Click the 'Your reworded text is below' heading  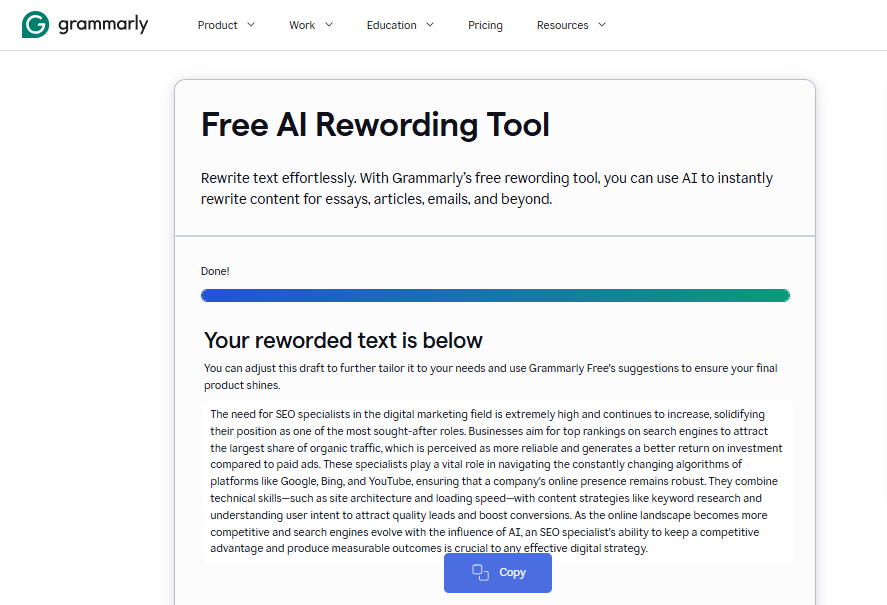coord(342,340)
